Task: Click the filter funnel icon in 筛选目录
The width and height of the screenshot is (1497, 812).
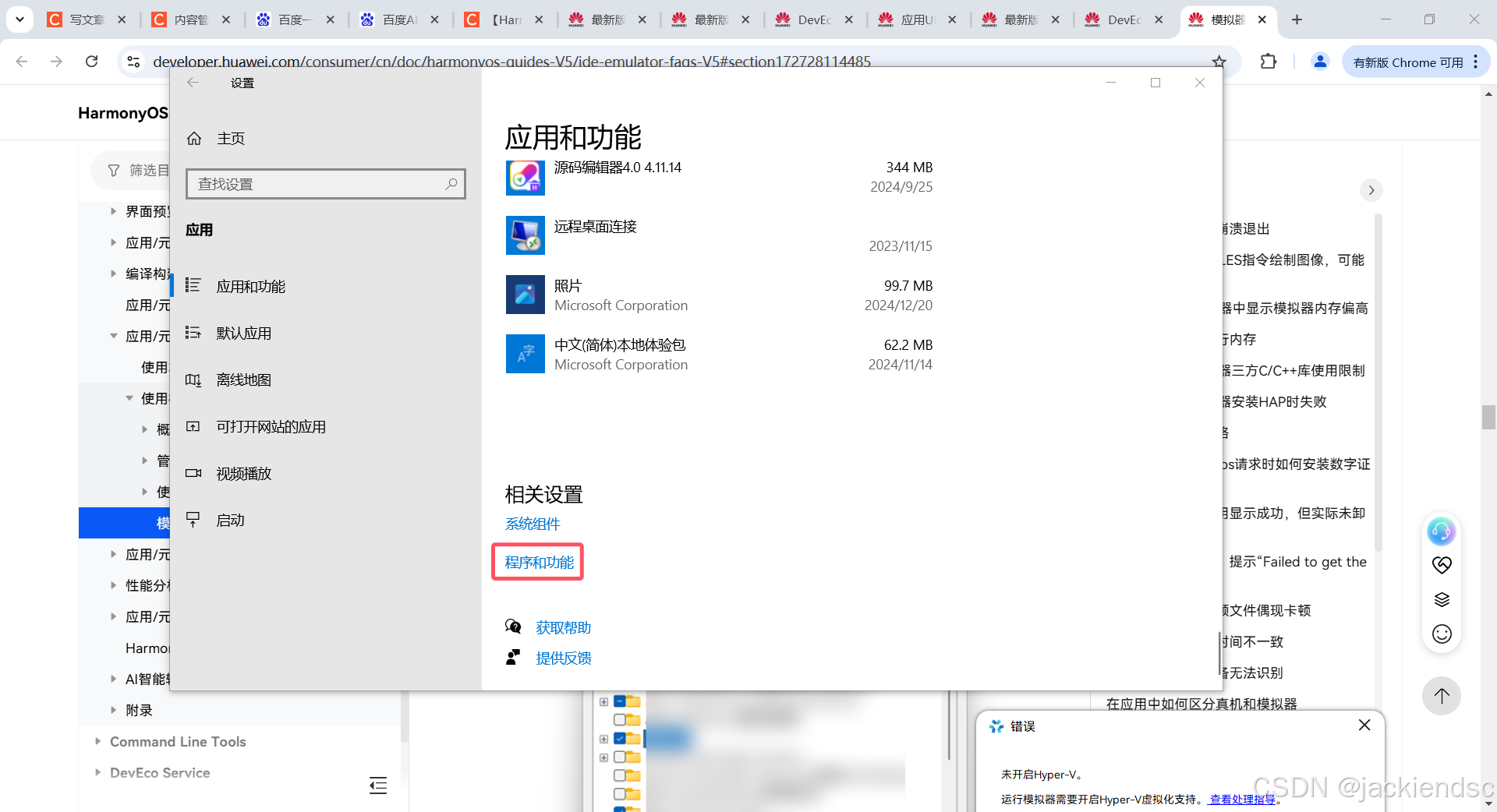Action: click(114, 171)
